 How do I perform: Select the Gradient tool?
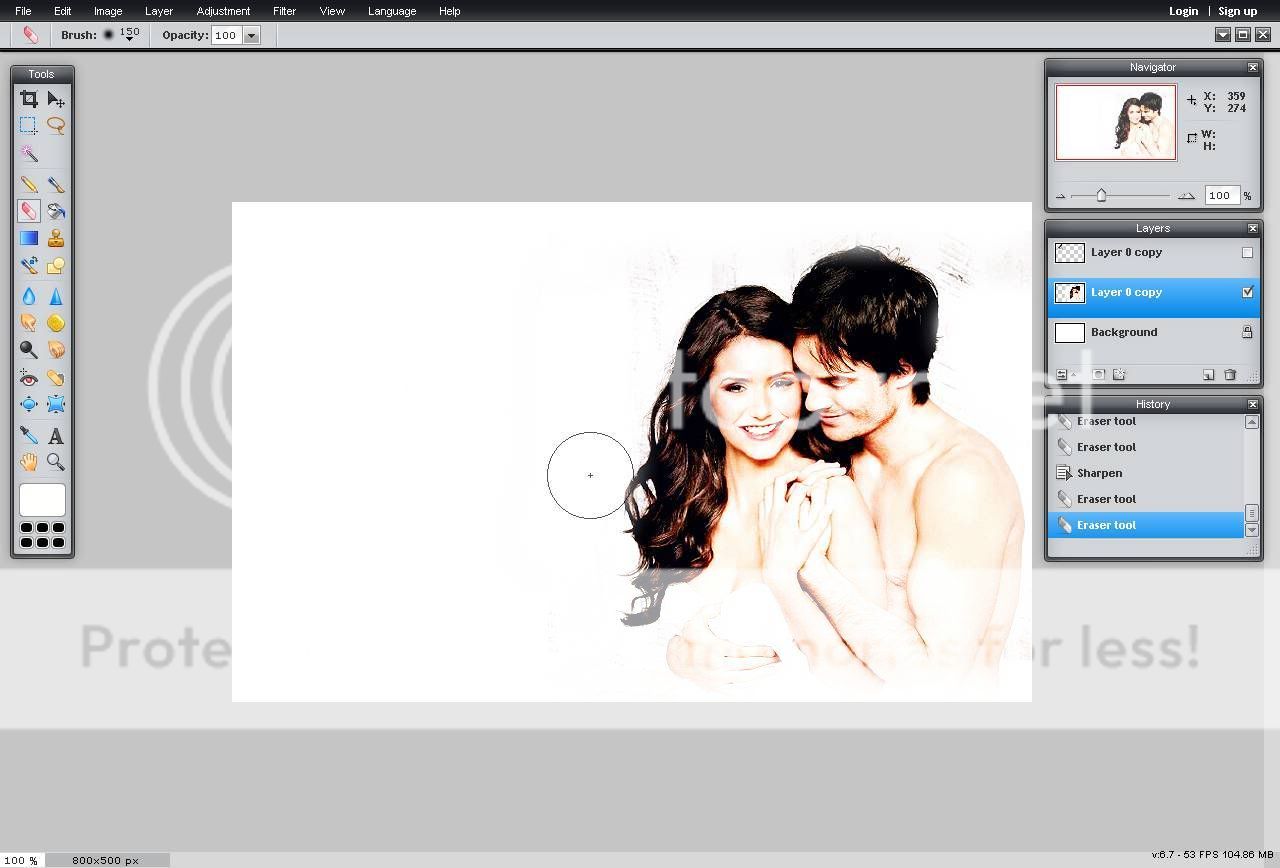(x=29, y=238)
